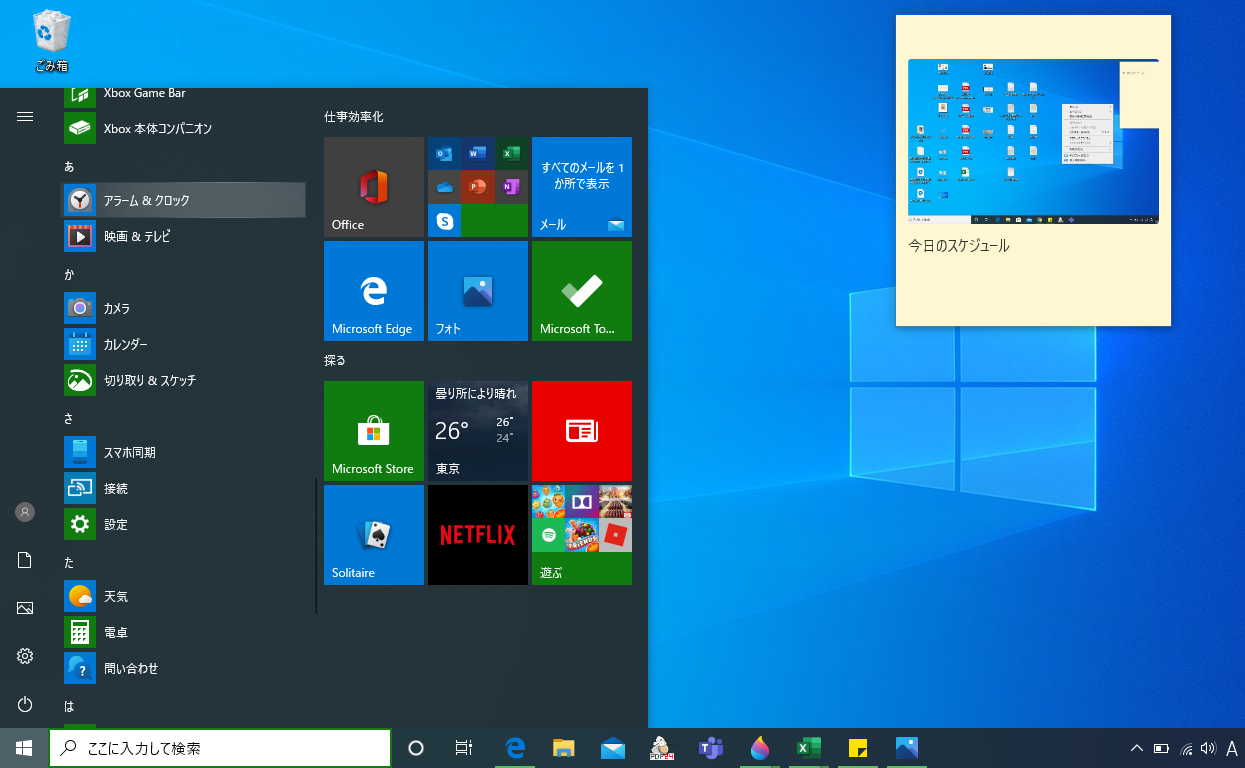Open the red news tile
1245x768 pixels.
point(582,431)
